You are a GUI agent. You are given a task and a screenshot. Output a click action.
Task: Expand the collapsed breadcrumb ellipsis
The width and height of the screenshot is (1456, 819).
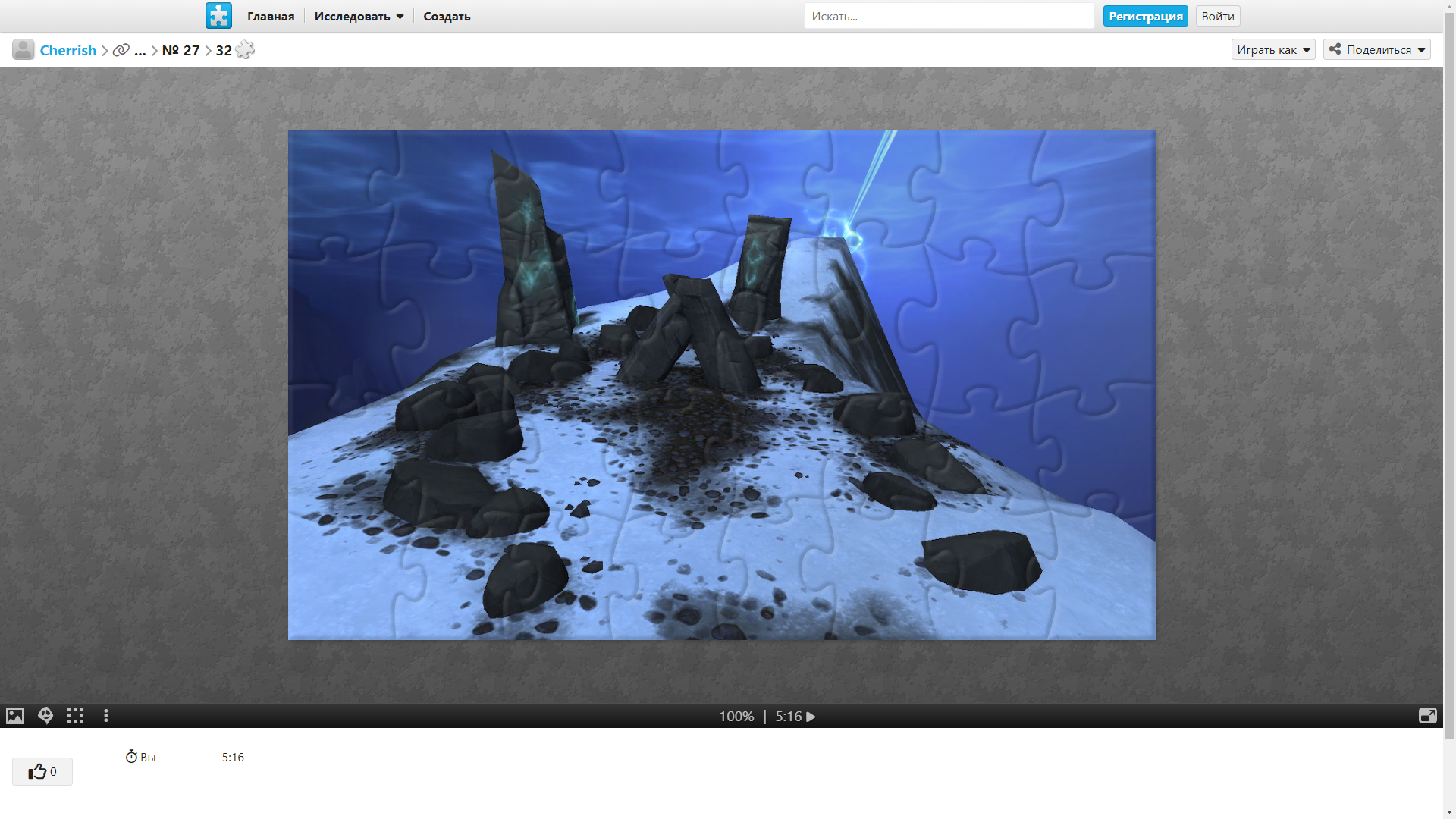tap(140, 51)
